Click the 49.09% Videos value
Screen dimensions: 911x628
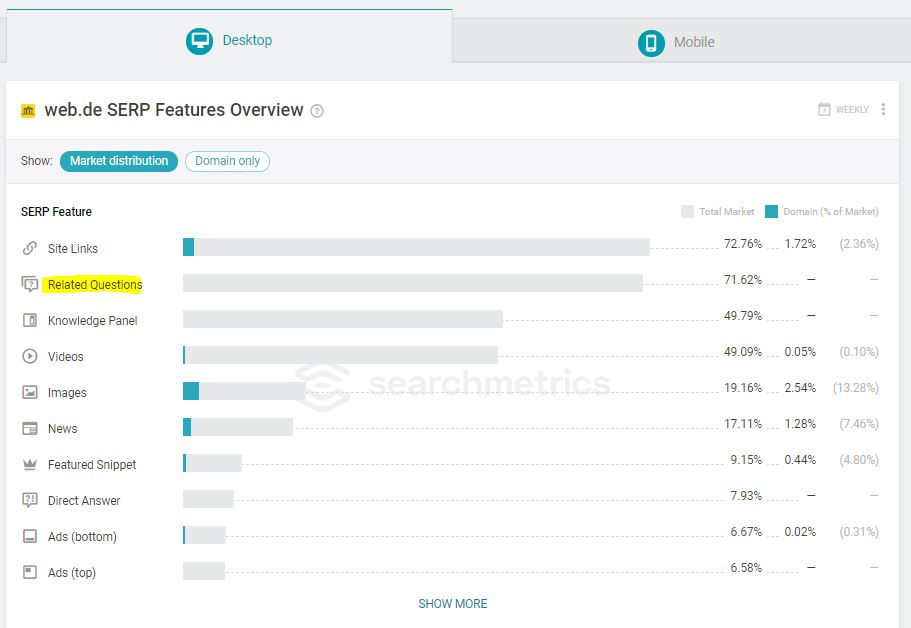[743, 352]
